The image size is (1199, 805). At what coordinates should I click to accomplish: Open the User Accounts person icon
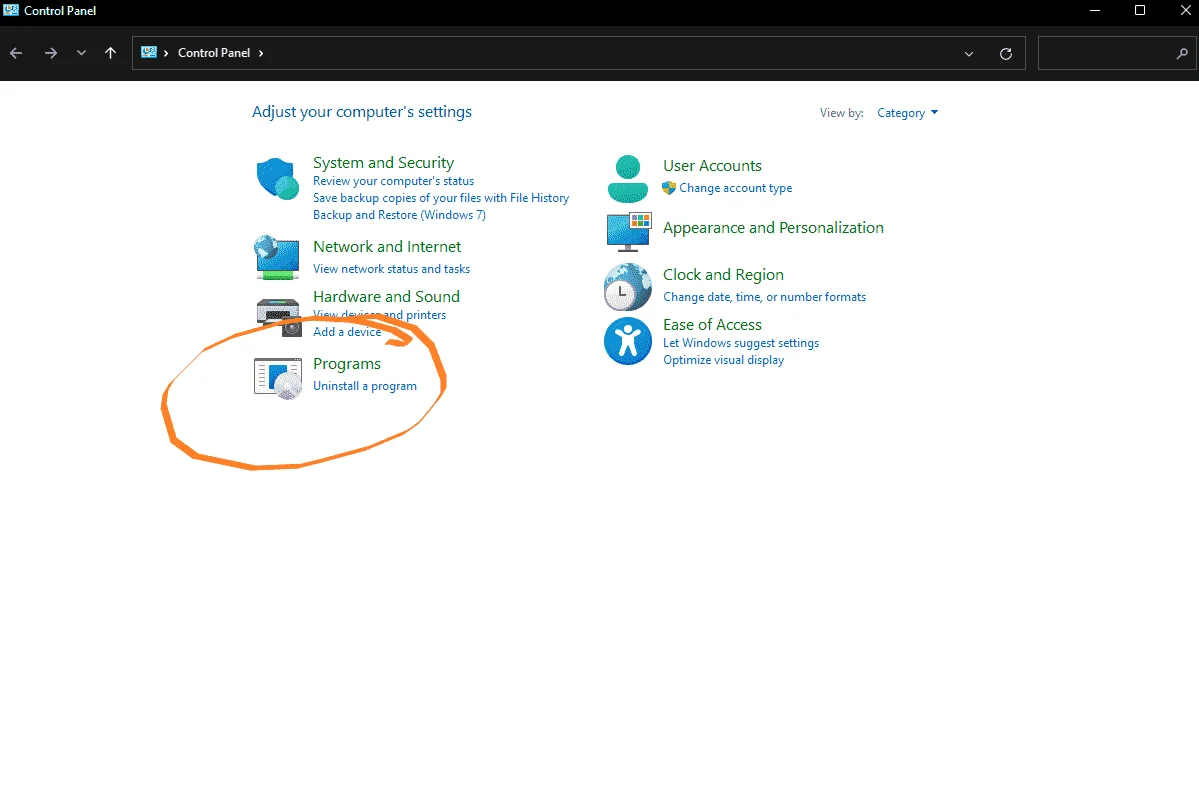pos(628,178)
